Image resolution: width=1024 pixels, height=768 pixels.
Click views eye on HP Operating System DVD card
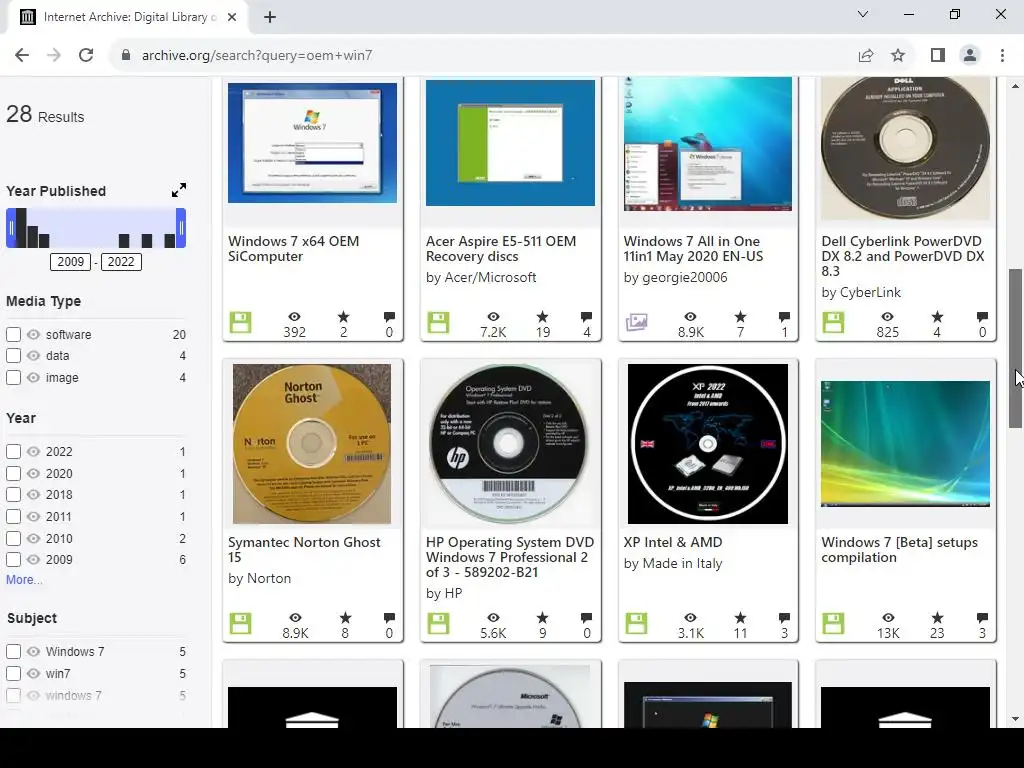pyautogui.click(x=493, y=618)
